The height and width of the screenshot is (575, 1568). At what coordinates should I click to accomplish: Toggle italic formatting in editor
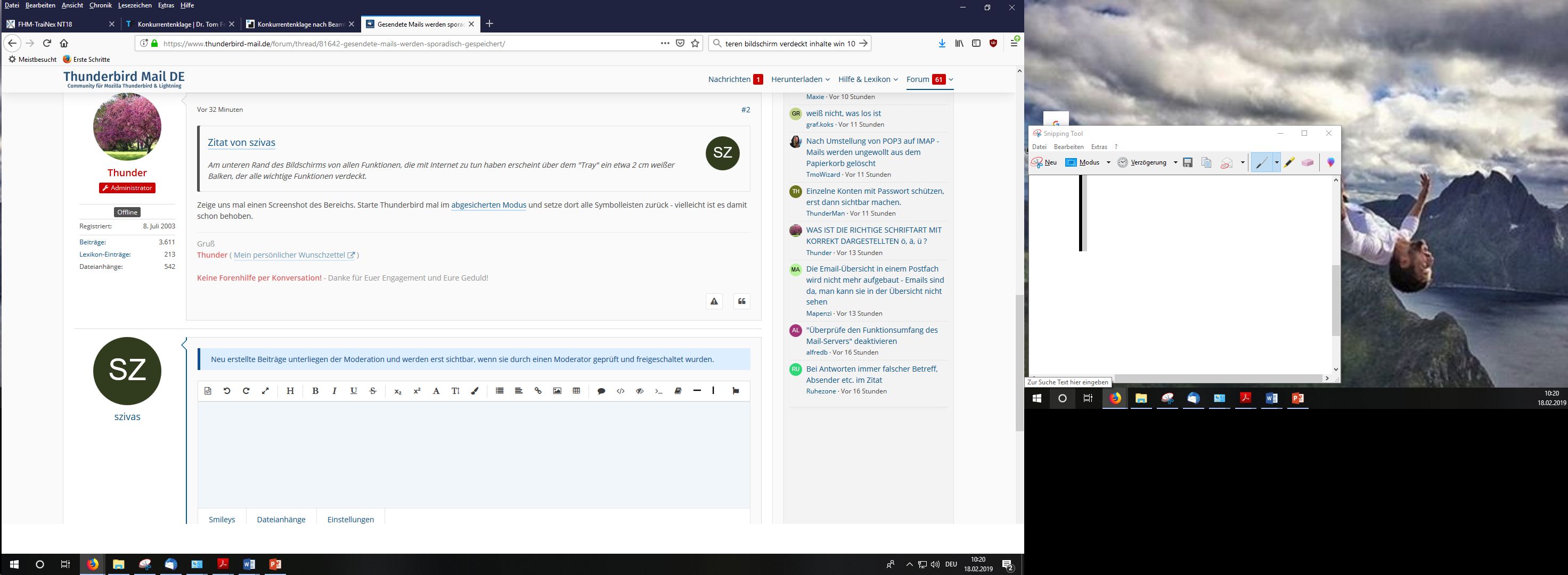click(x=334, y=391)
